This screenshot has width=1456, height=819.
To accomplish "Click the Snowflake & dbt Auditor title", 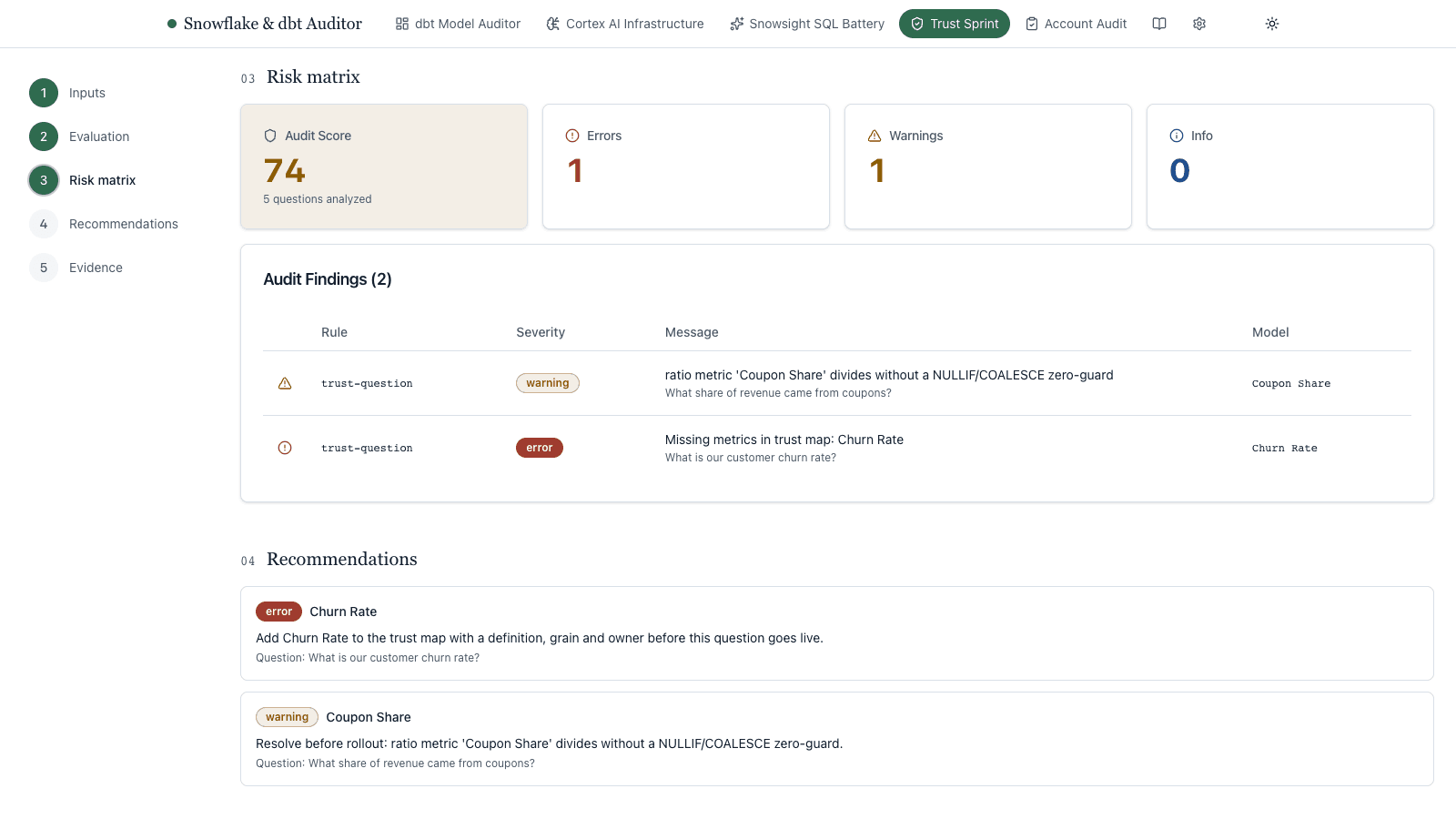I will pyautogui.click(x=273, y=24).
